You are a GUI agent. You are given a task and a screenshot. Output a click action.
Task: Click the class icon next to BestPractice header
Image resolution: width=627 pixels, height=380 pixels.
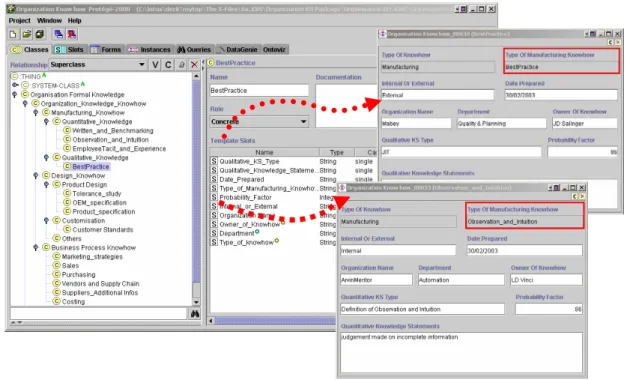point(211,63)
